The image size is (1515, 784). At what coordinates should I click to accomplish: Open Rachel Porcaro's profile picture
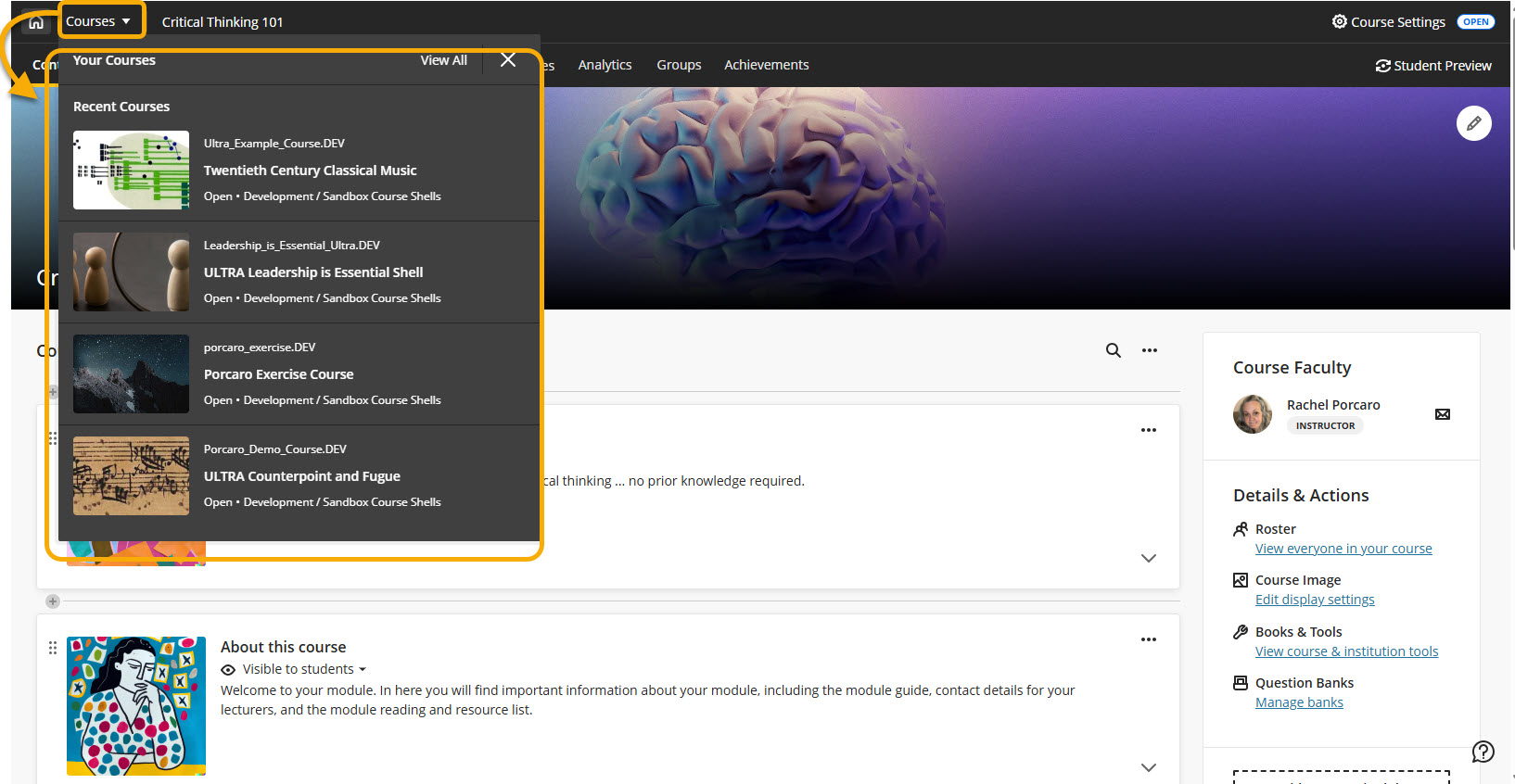tap(1253, 414)
